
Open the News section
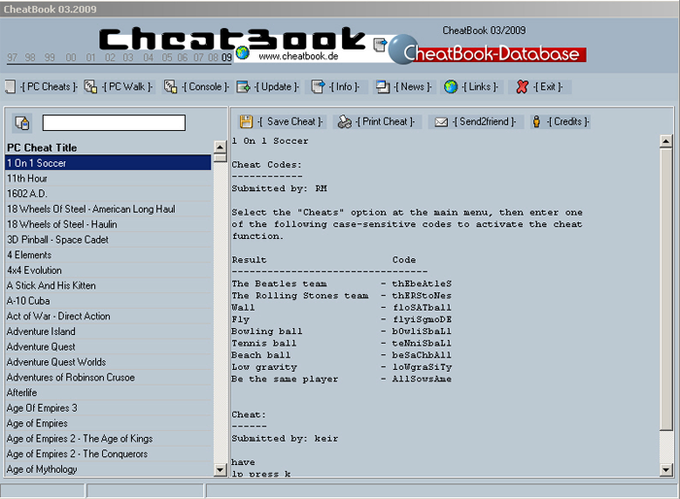click(413, 87)
